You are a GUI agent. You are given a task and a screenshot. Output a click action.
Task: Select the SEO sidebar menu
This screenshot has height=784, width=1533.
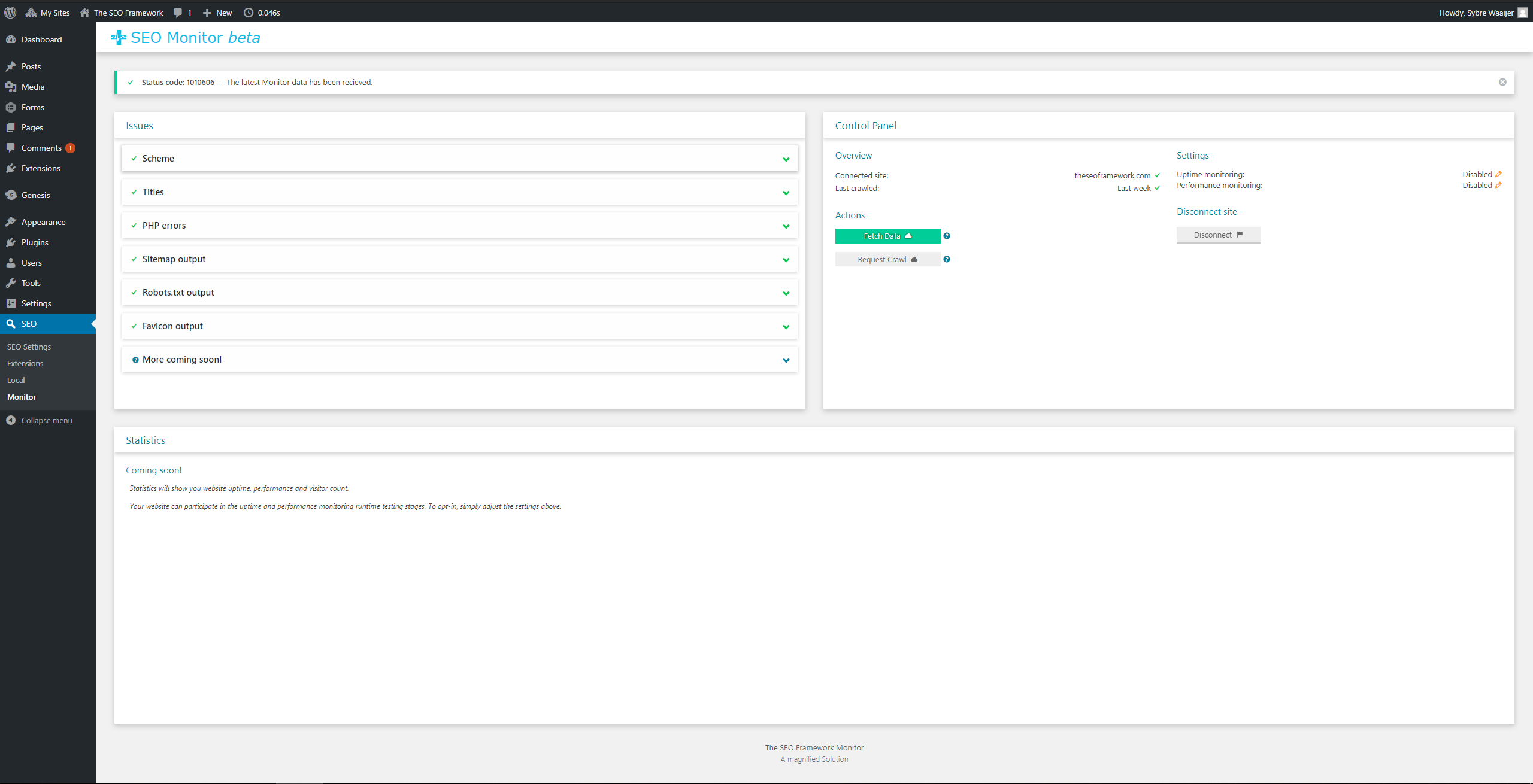coord(48,324)
